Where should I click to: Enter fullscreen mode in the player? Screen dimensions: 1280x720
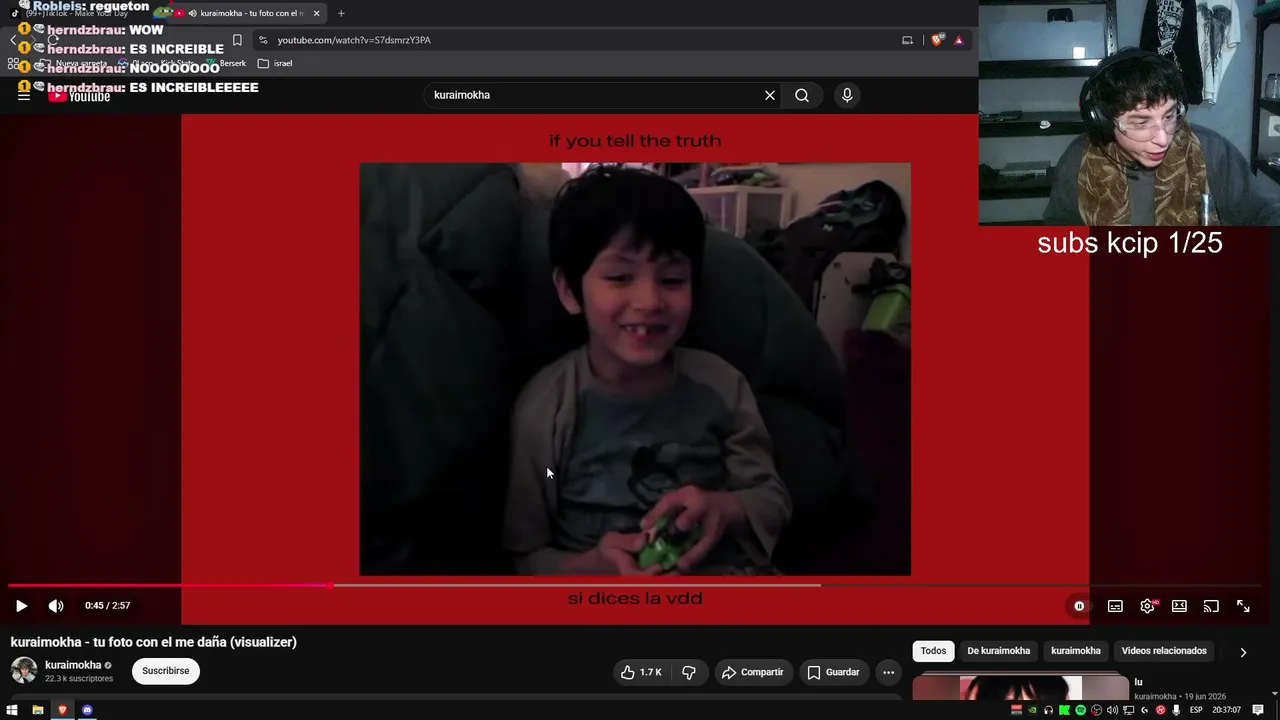(x=1243, y=606)
